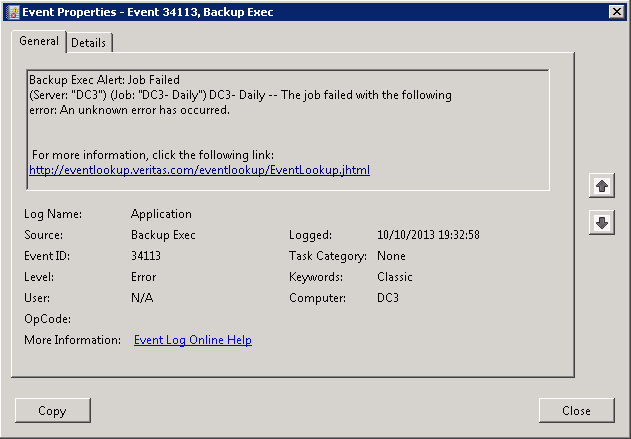This screenshot has height=439, width=631.
Task: Click the Computer value 'DC3'
Action: [388, 298]
